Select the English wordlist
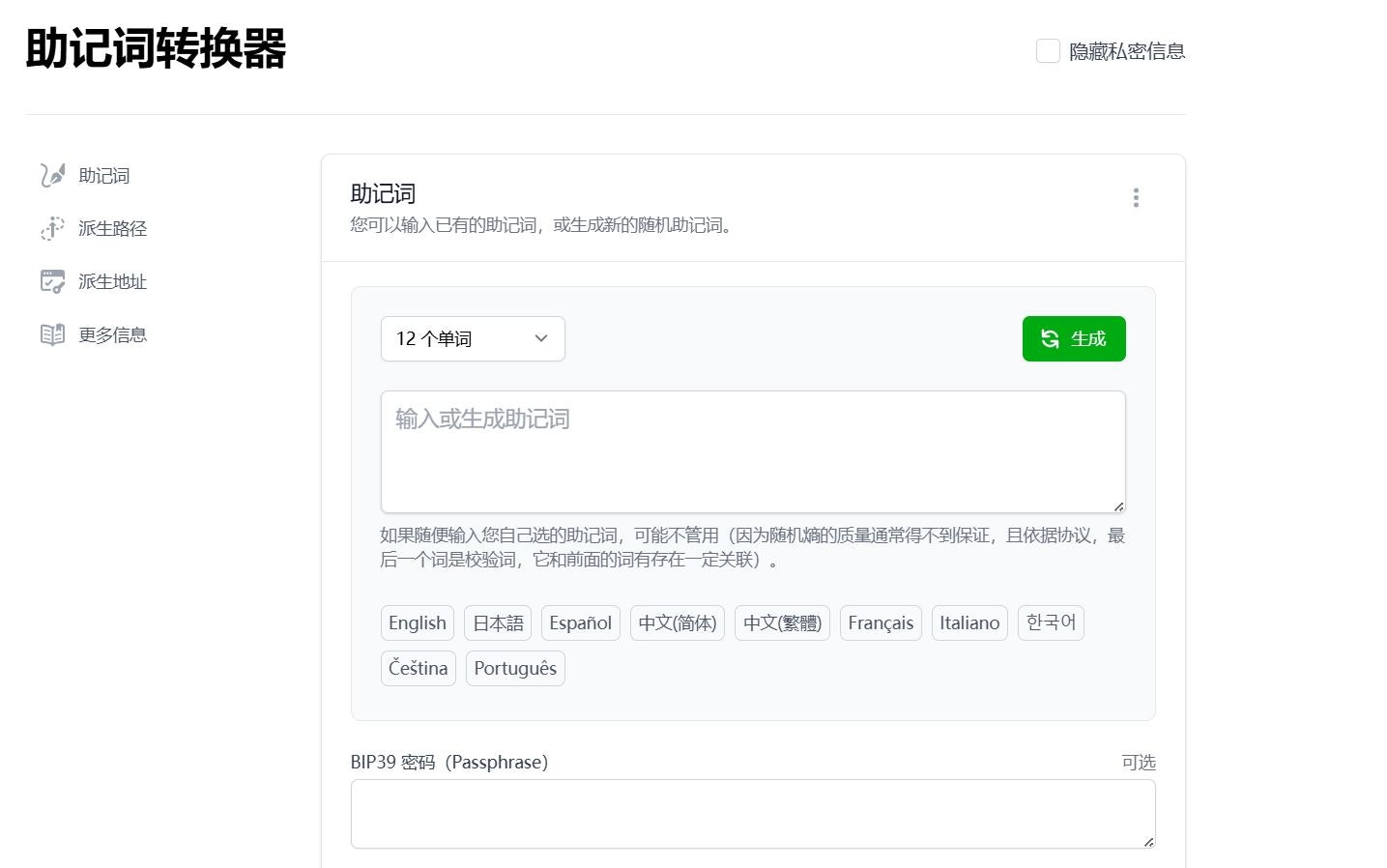The image size is (1387, 868). tap(417, 622)
